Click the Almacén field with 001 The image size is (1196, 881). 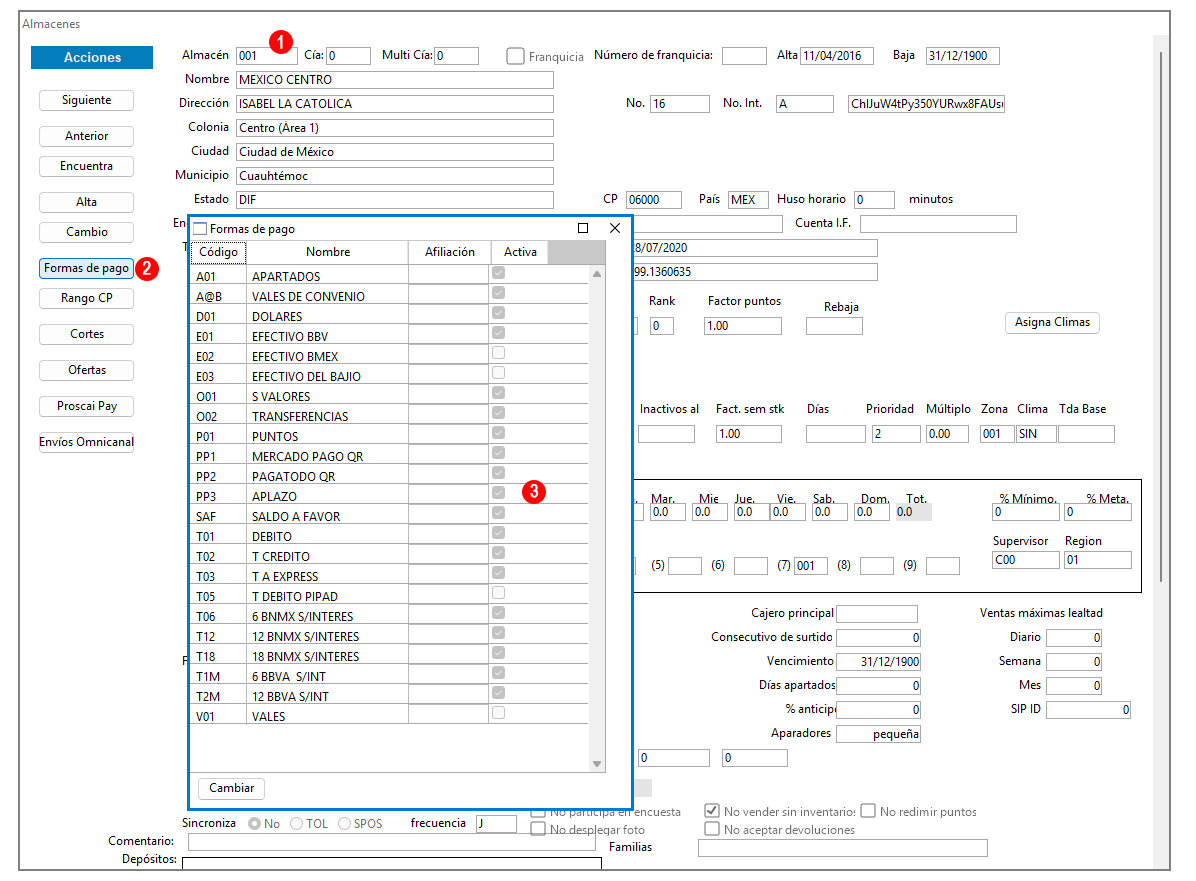coord(266,56)
